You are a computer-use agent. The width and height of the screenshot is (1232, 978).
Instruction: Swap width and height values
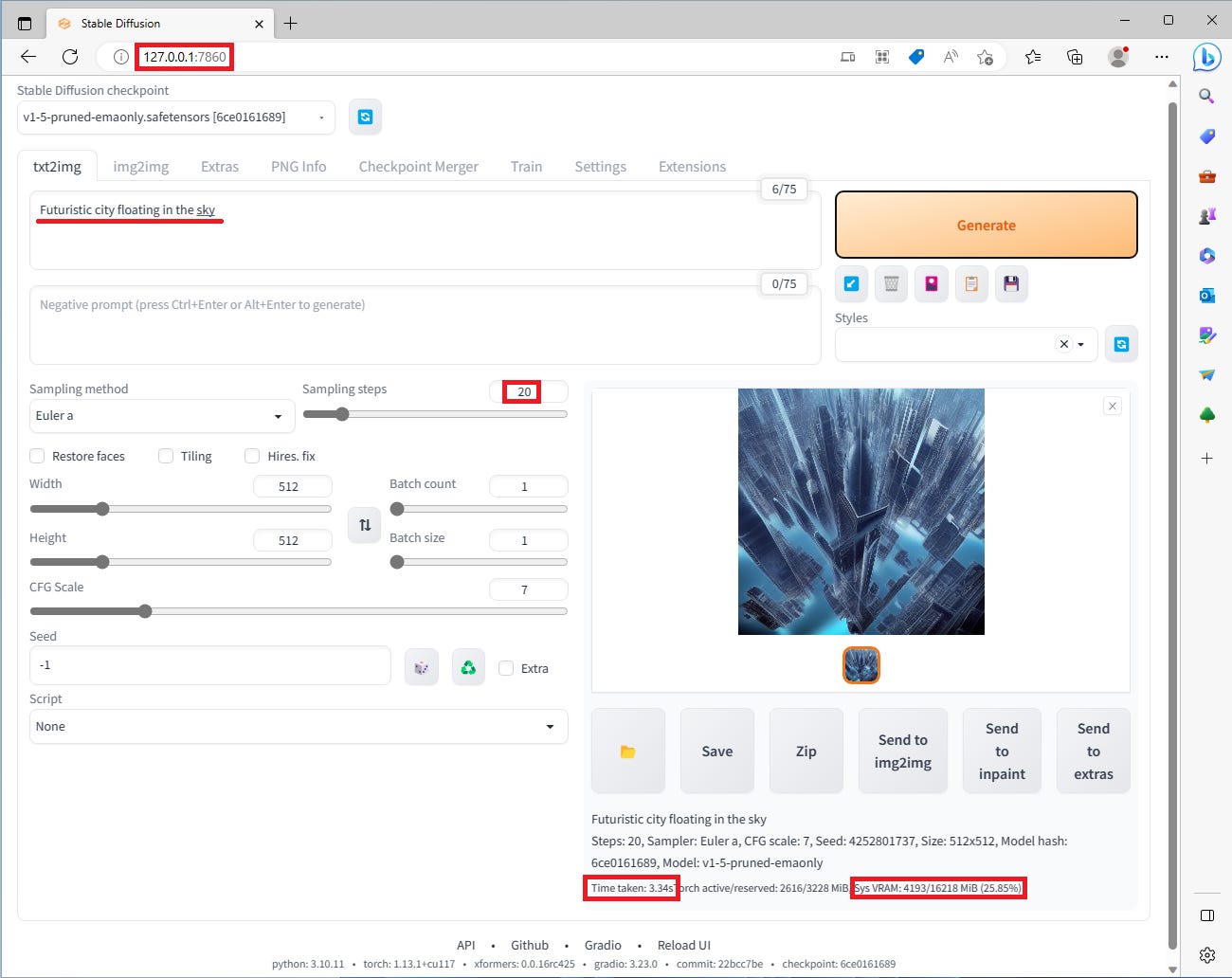[364, 525]
